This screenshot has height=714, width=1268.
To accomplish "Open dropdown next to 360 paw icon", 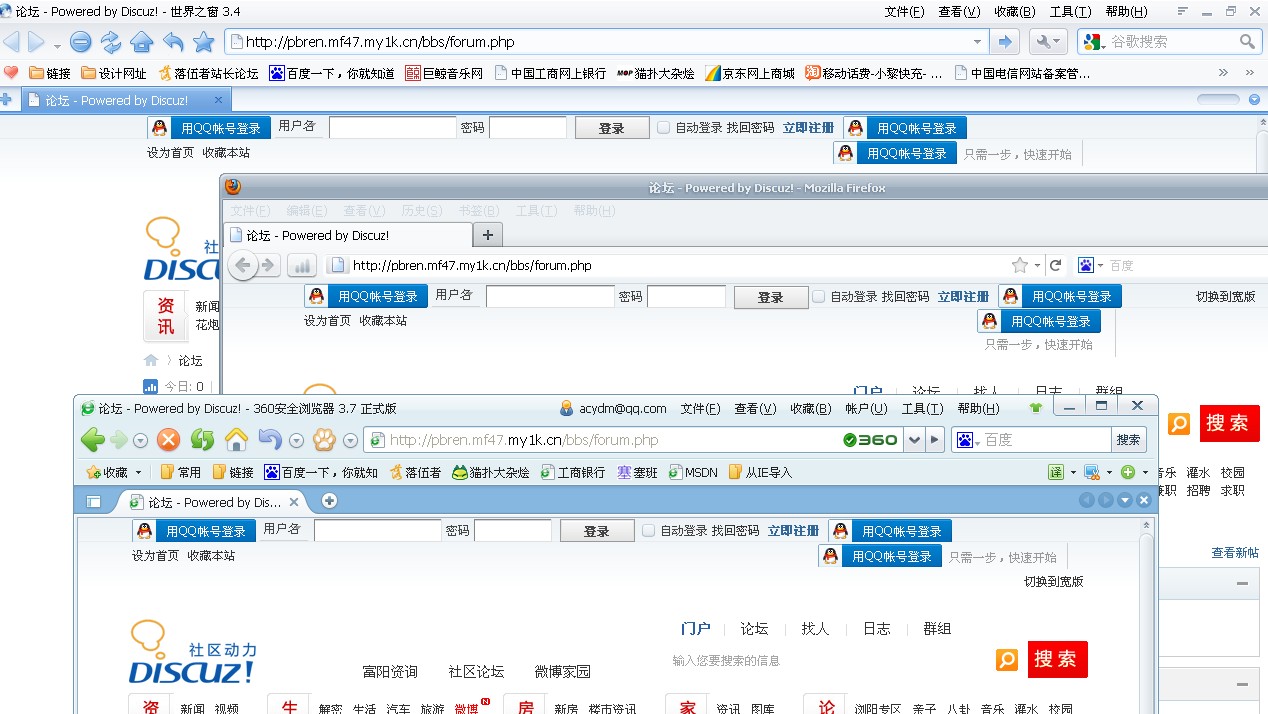I will click(x=350, y=440).
